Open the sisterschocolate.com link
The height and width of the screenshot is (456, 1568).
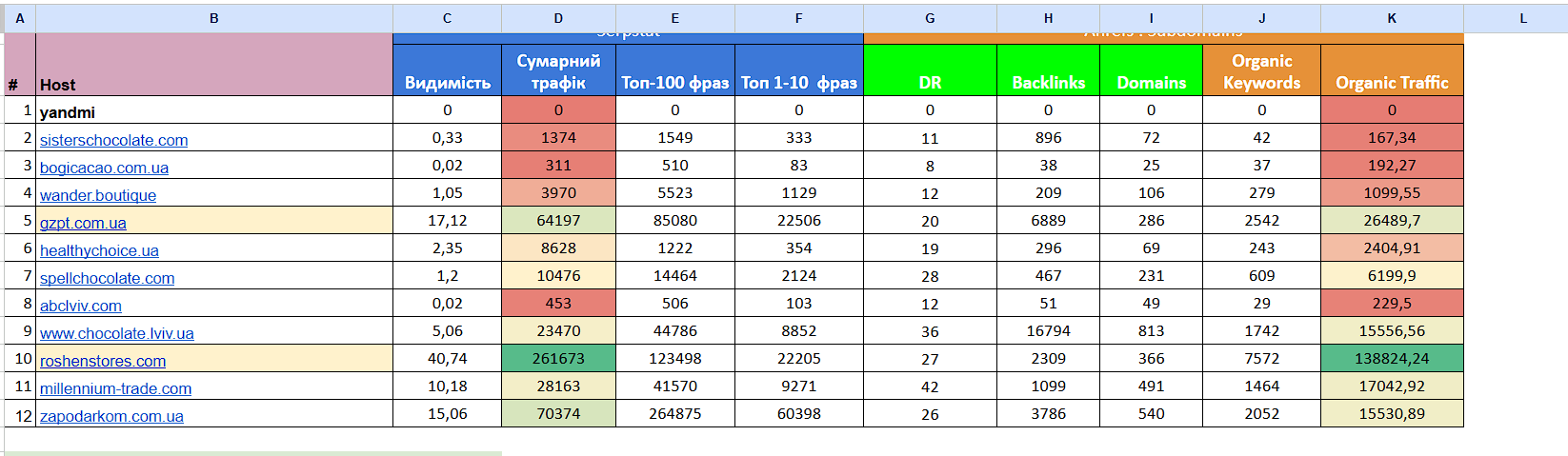pyautogui.click(x=113, y=140)
